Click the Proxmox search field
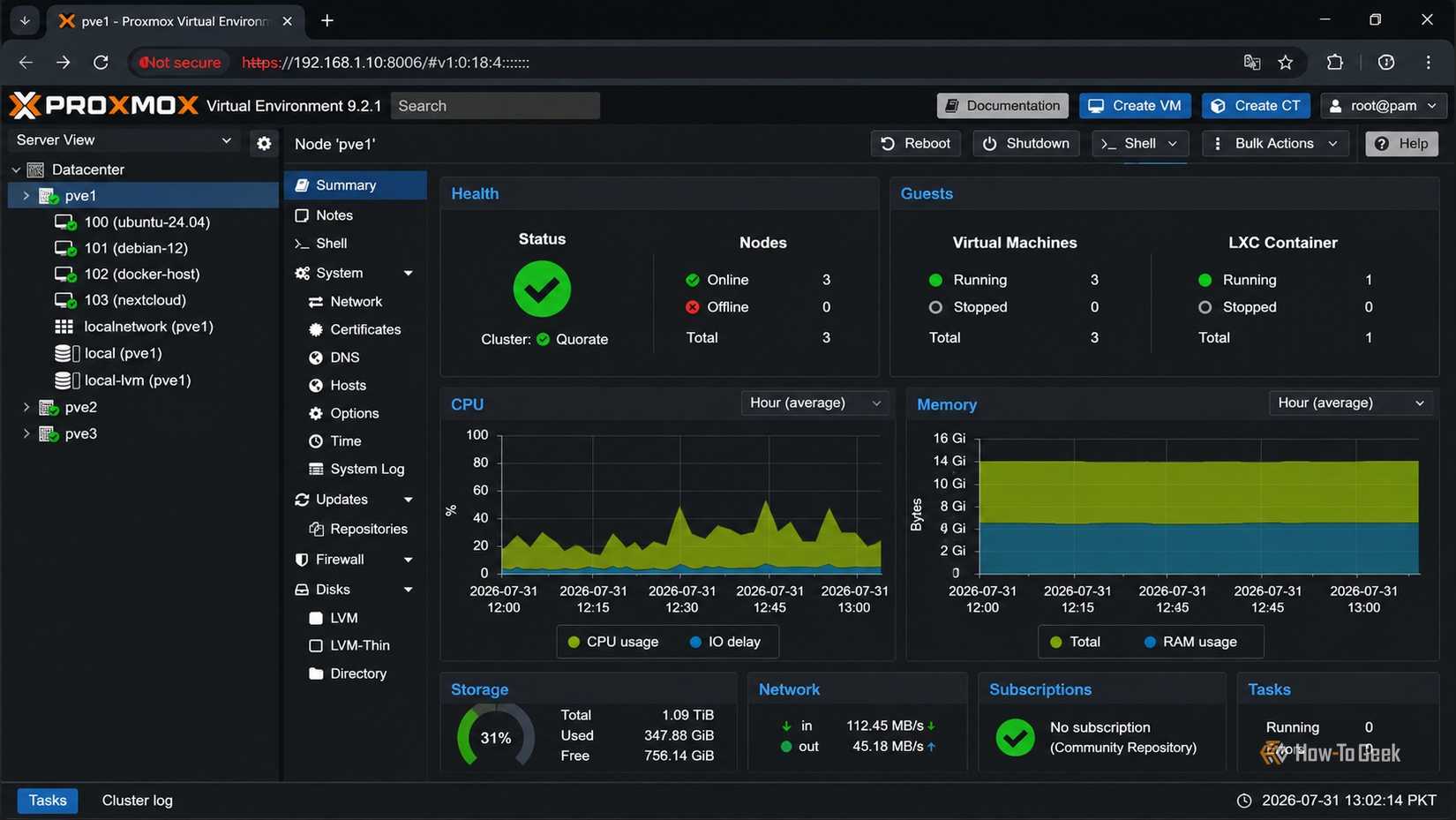Viewport: 1456px width, 820px height. tap(495, 106)
